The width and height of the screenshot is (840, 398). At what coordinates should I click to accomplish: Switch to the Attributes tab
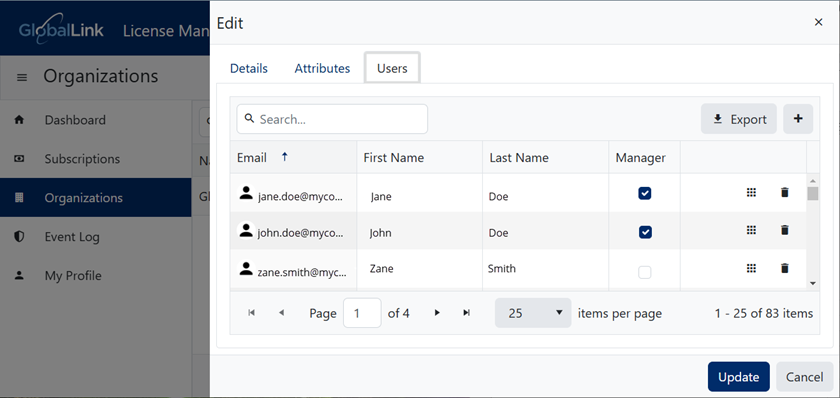point(322,69)
